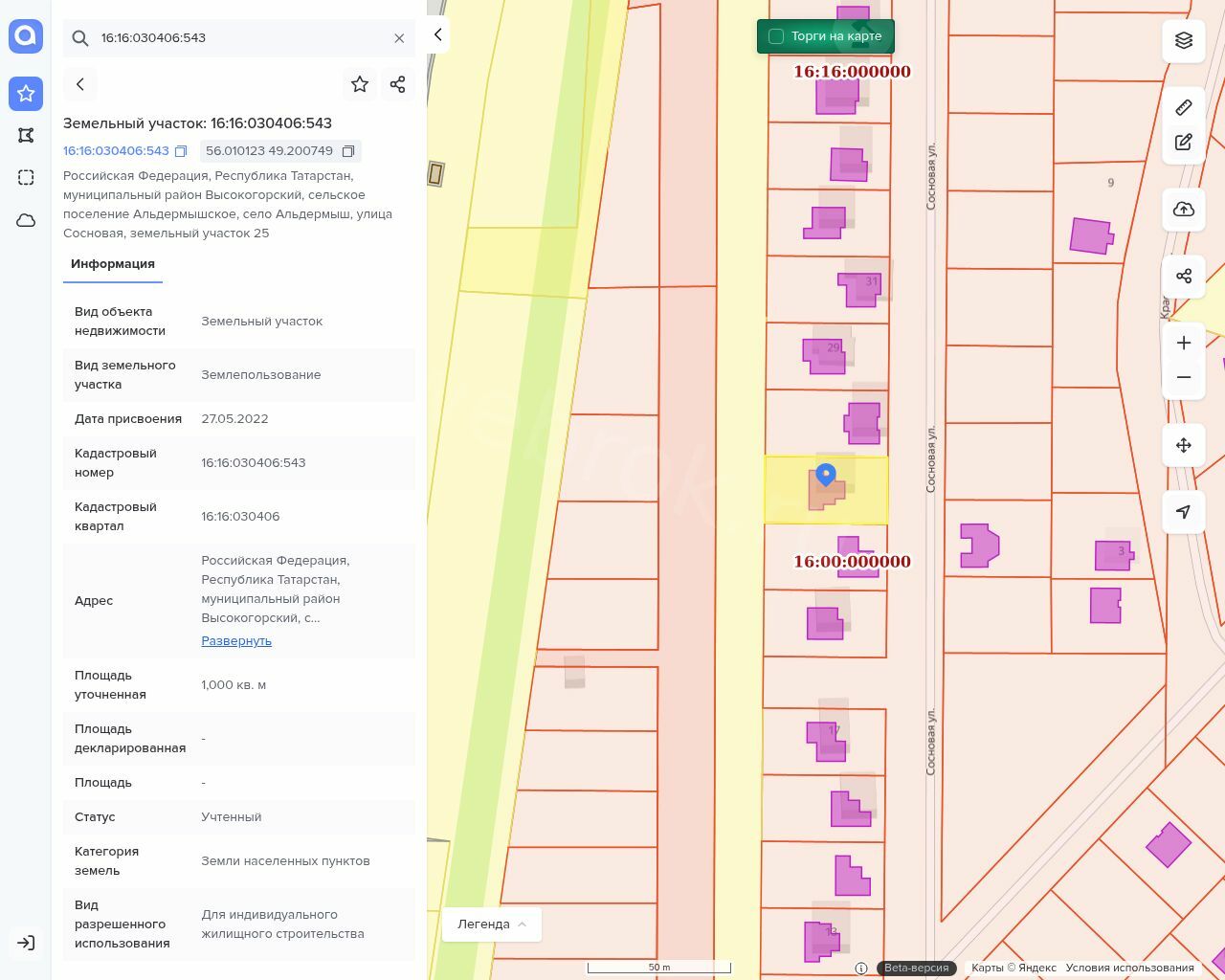Expand the Легенда panel

pyautogui.click(x=492, y=924)
